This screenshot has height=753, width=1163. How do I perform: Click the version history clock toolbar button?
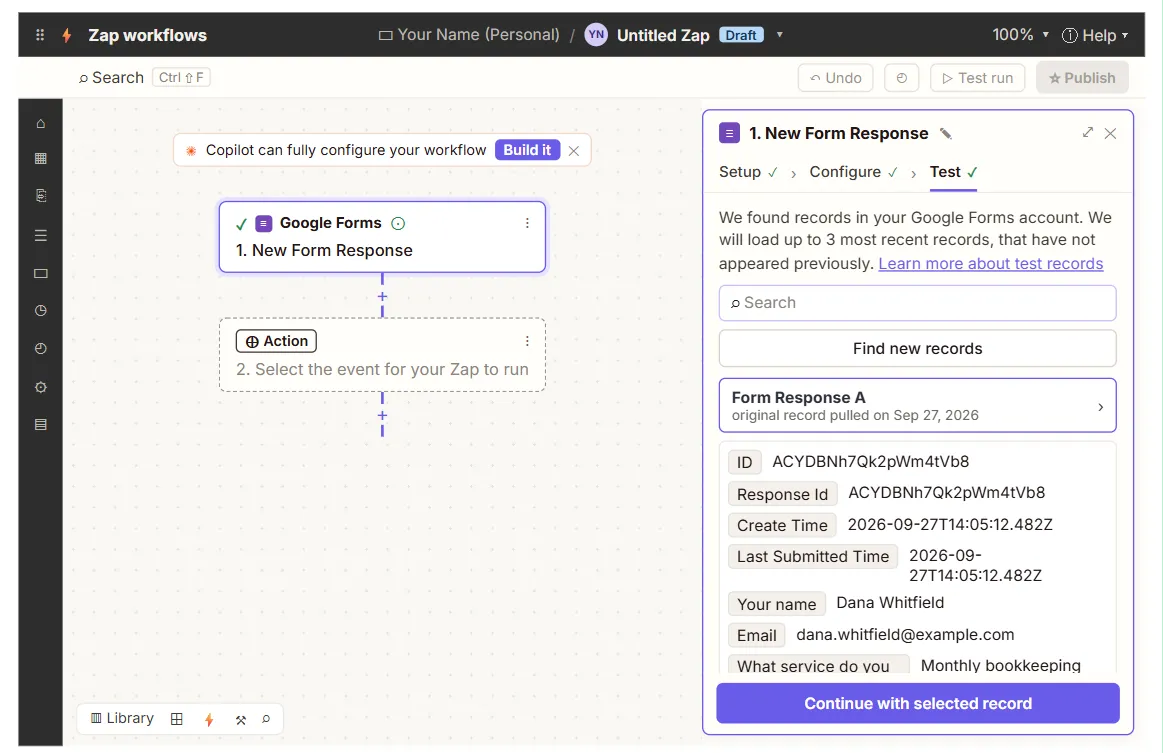click(901, 78)
